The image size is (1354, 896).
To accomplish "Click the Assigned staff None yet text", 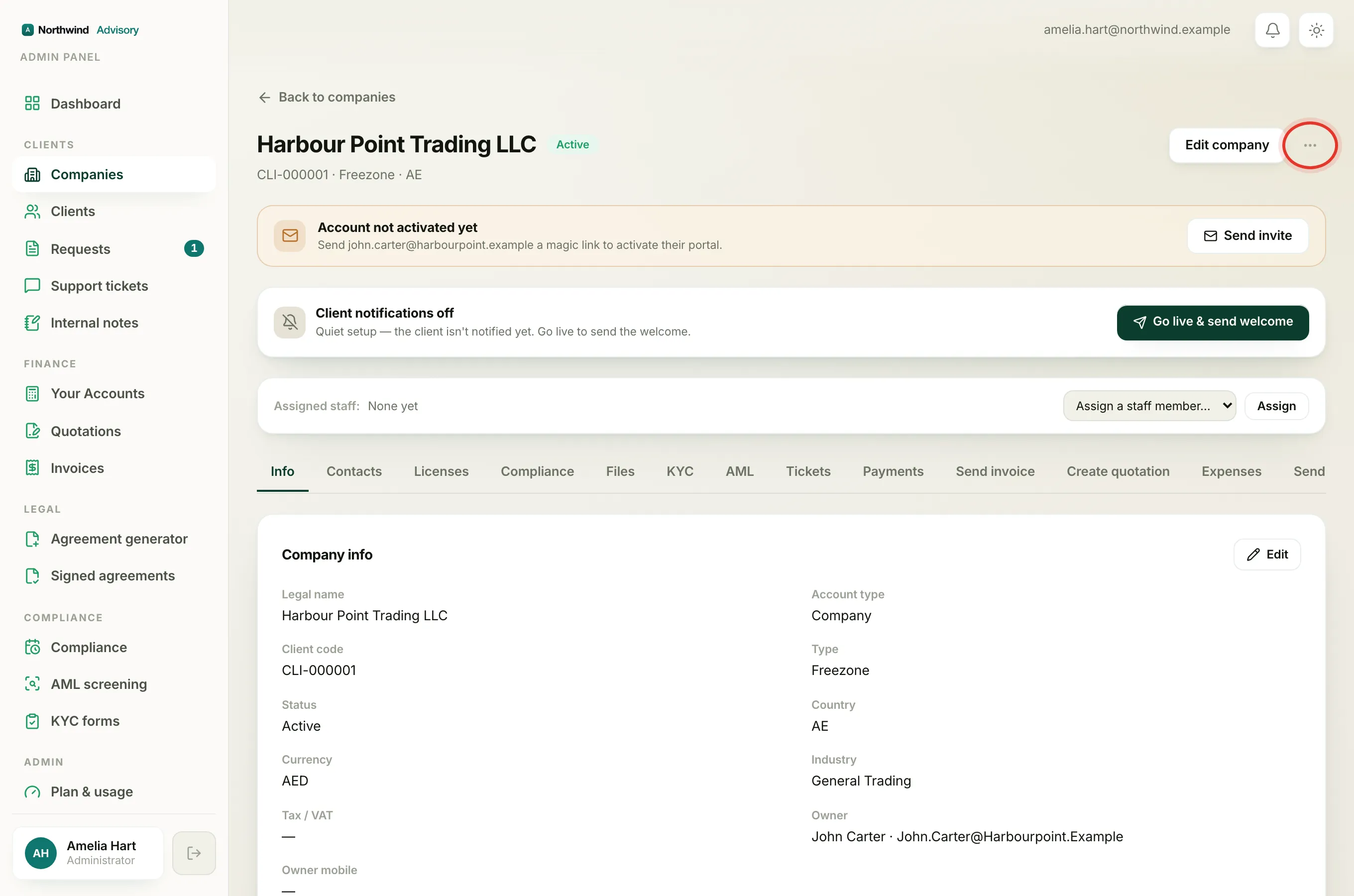I will (345, 406).
